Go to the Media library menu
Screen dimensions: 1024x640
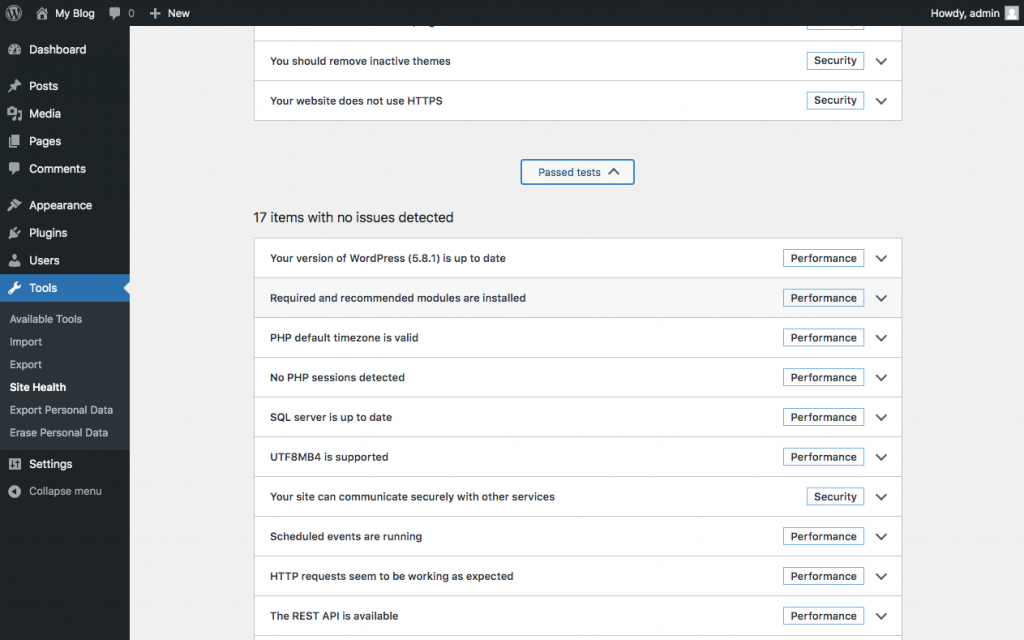pos(65,114)
